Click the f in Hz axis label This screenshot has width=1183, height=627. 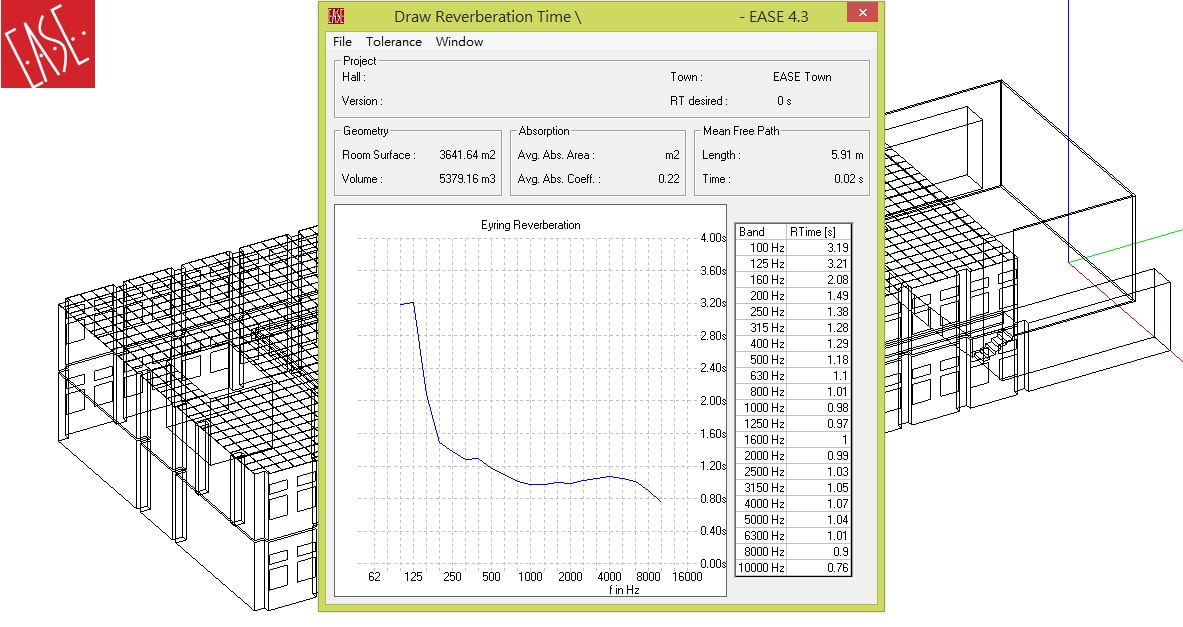pyautogui.click(x=624, y=590)
